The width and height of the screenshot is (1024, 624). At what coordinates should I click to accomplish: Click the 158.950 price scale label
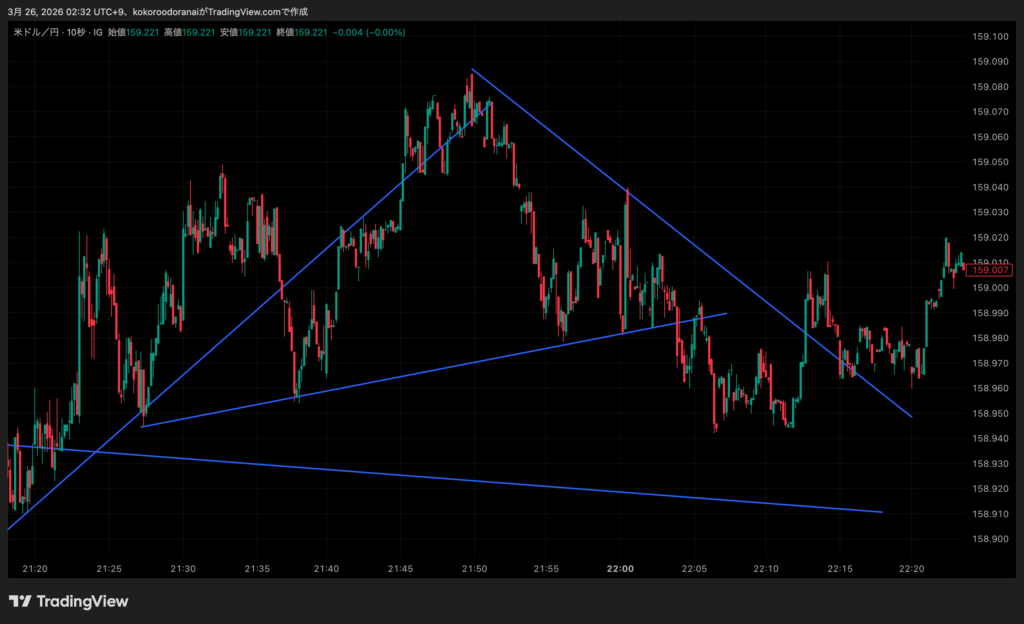tap(989, 413)
